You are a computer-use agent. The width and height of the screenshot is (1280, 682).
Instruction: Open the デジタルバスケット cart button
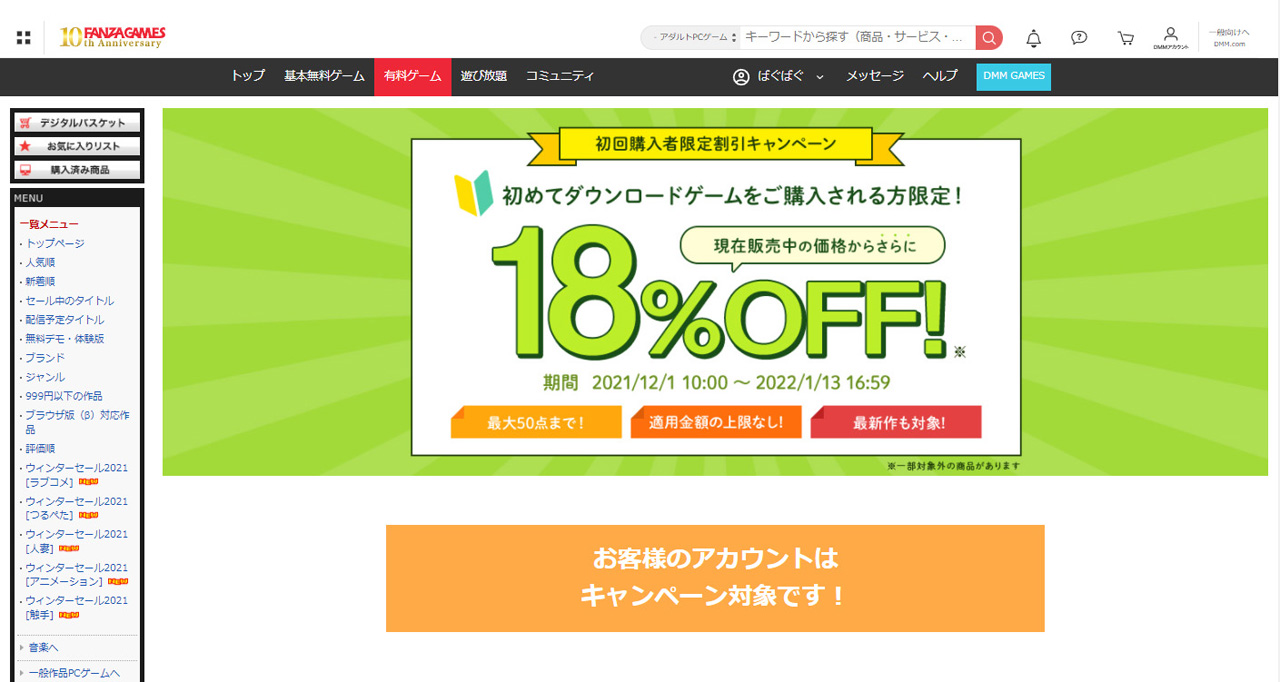pyautogui.click(x=77, y=123)
